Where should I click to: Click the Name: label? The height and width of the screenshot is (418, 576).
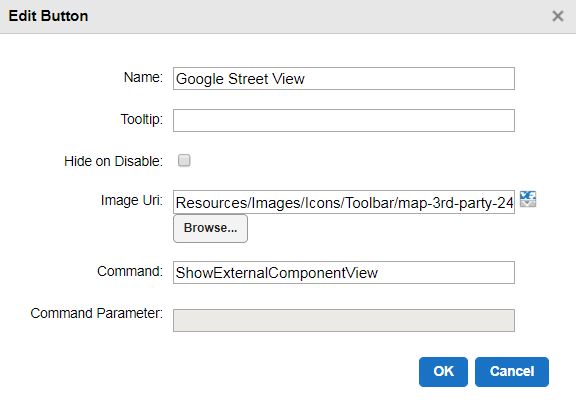[x=143, y=78]
